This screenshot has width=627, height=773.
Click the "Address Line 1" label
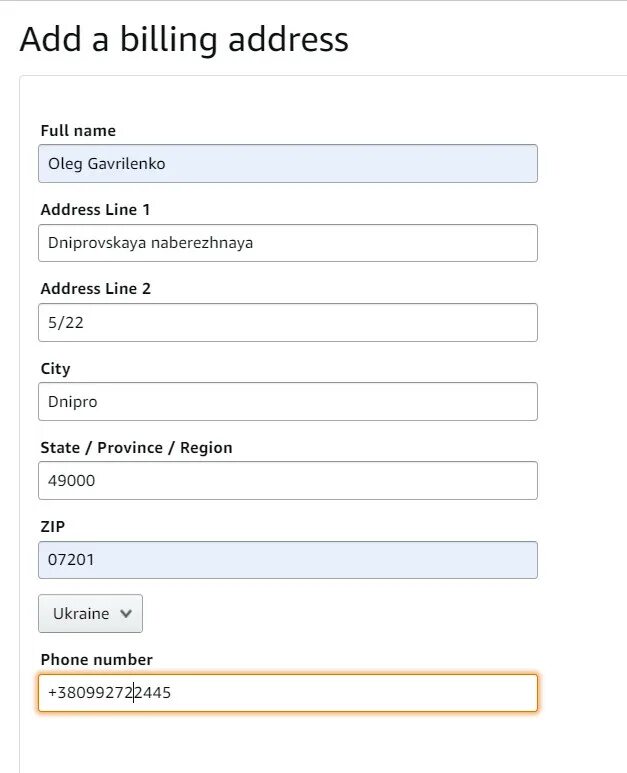click(x=95, y=210)
